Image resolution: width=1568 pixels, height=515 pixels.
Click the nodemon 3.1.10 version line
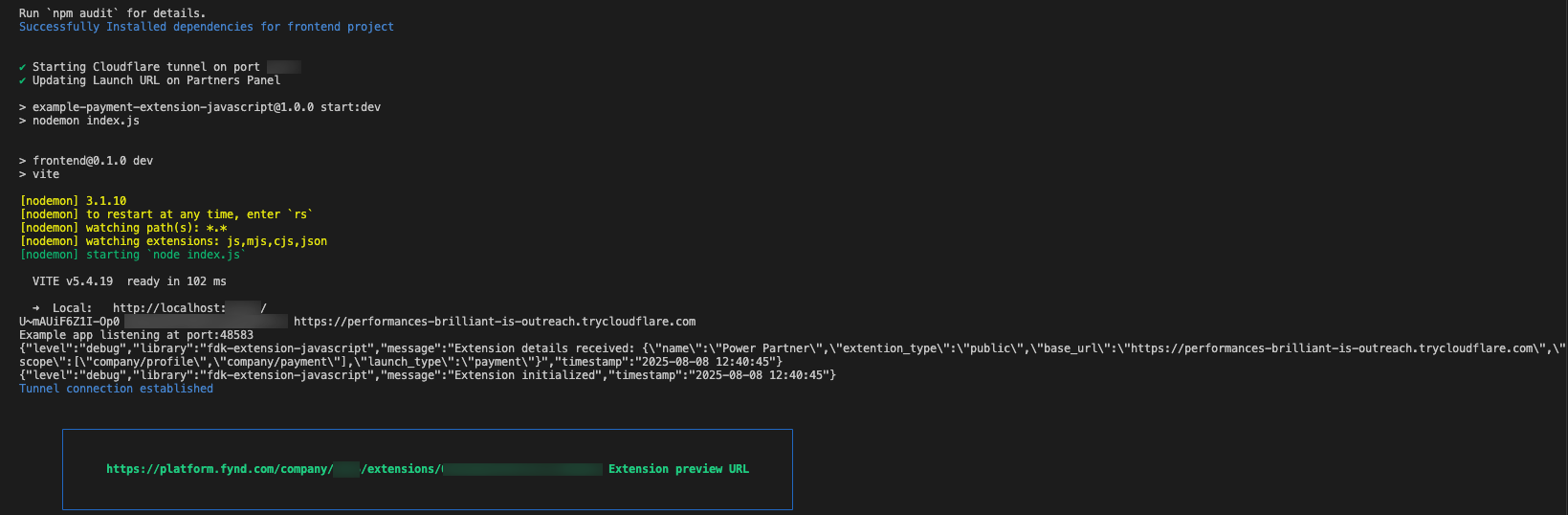(73, 201)
